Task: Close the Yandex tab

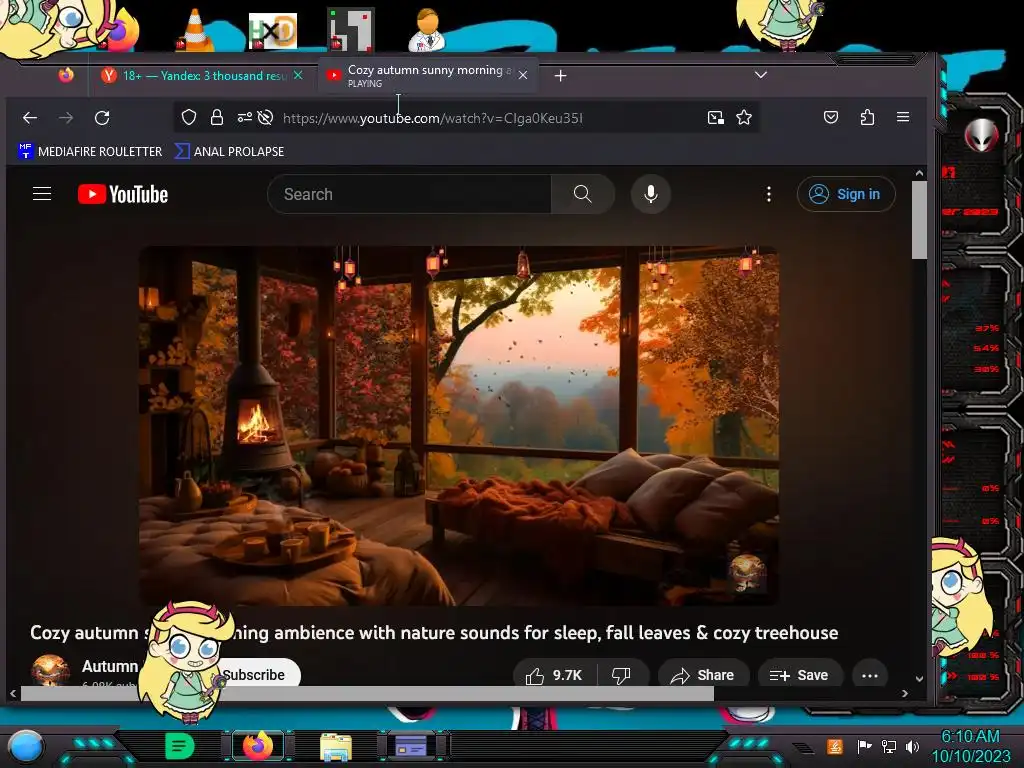Action: [x=298, y=75]
